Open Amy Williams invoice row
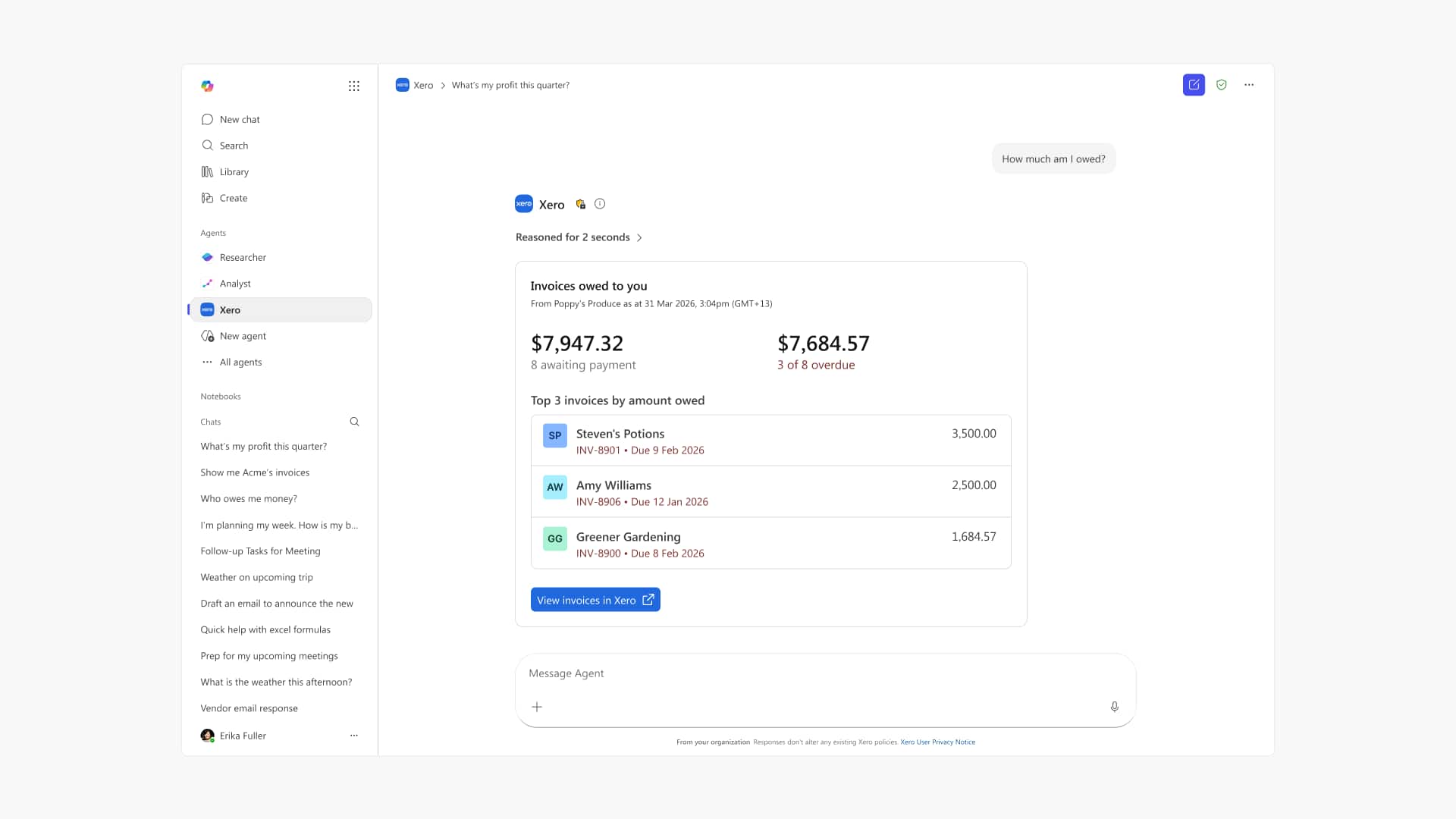The width and height of the screenshot is (1456, 819). [x=771, y=492]
